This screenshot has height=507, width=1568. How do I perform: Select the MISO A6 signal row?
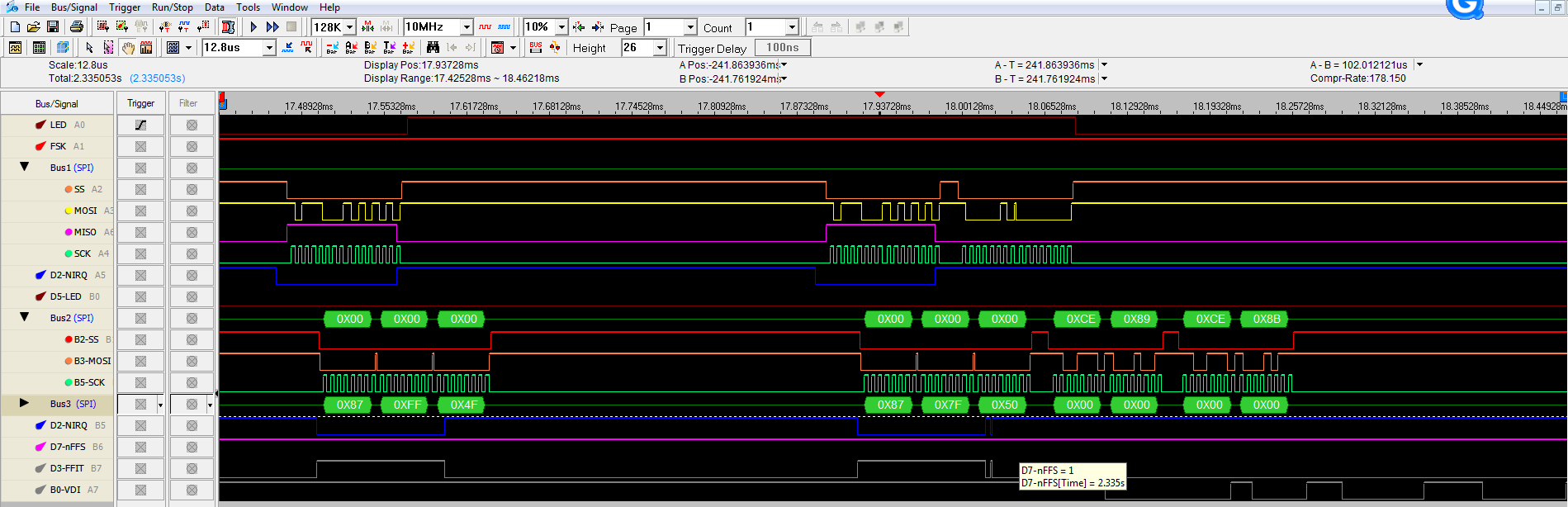(x=57, y=232)
